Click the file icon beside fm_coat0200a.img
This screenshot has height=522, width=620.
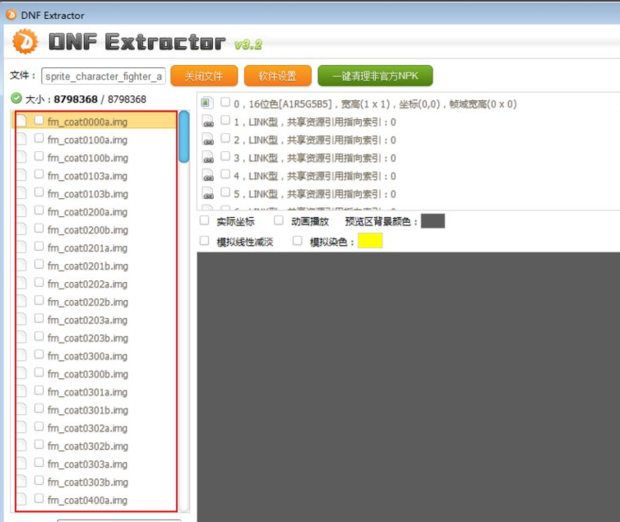[x=21, y=211]
